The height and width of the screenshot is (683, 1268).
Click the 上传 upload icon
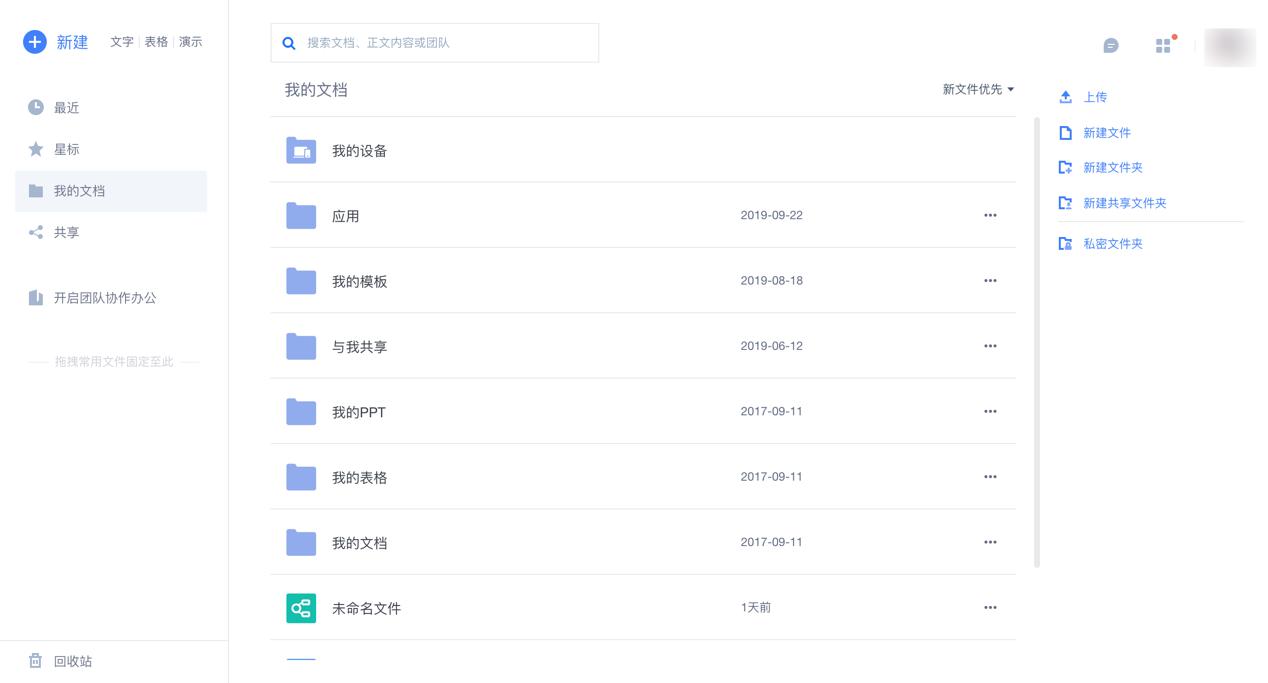point(1066,97)
